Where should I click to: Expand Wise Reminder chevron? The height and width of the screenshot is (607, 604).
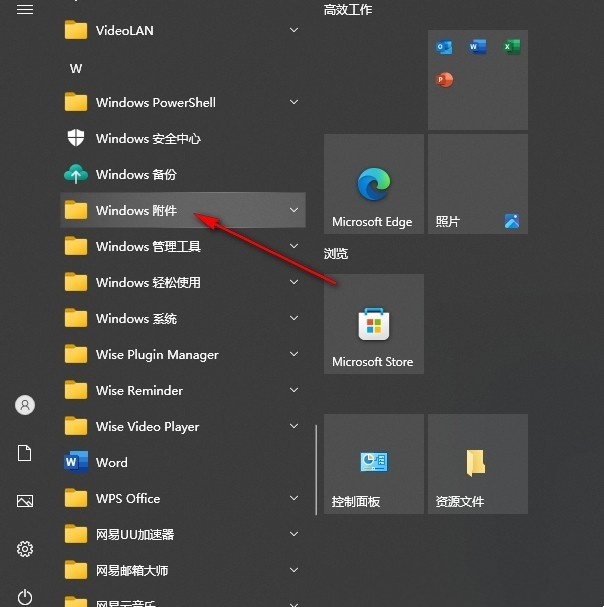tap(294, 390)
